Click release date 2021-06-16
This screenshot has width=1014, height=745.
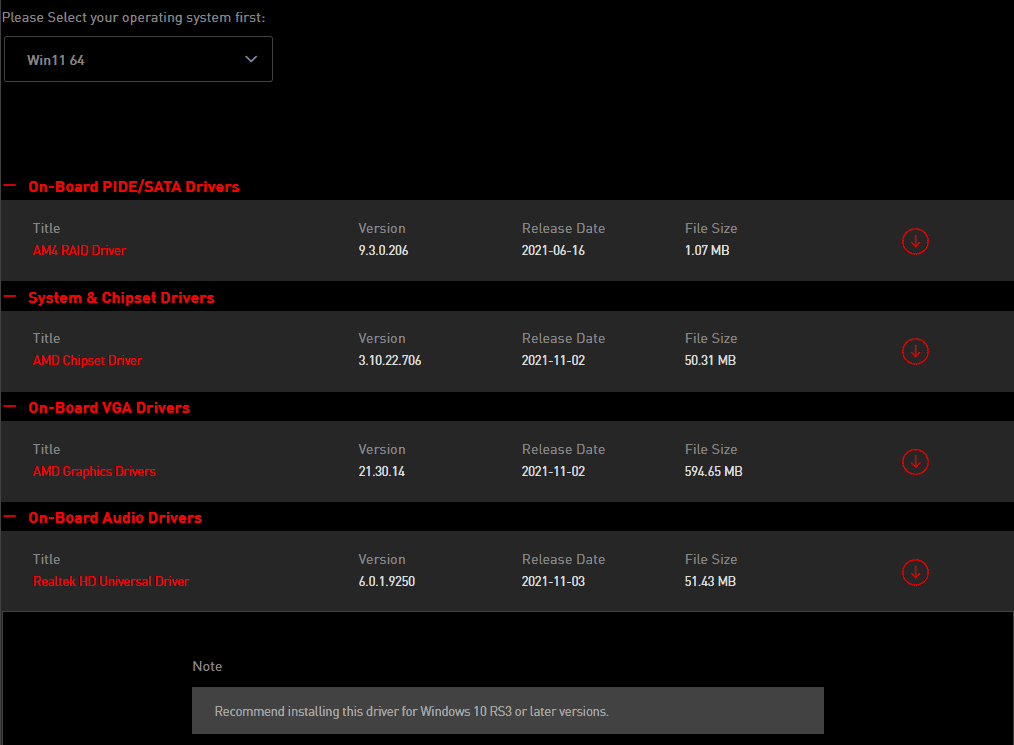point(554,250)
